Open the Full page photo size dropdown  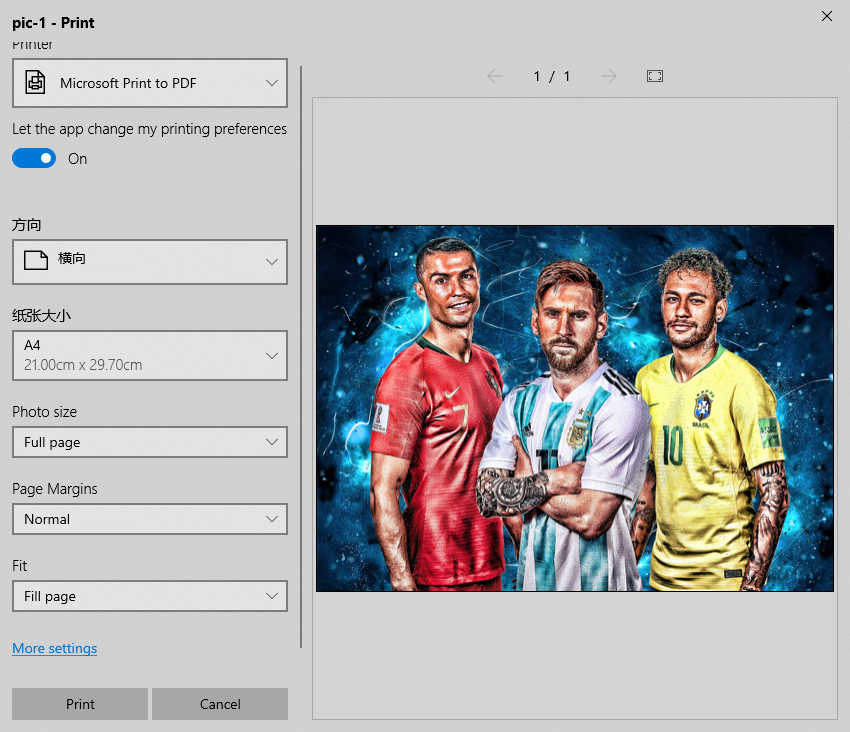coord(150,442)
